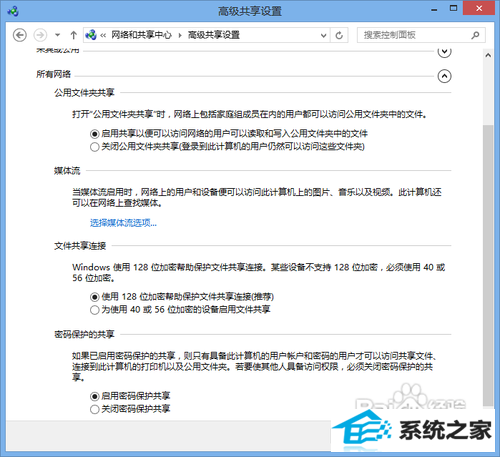
Task: Click the window title bar network icon
Action: [x=13, y=11]
